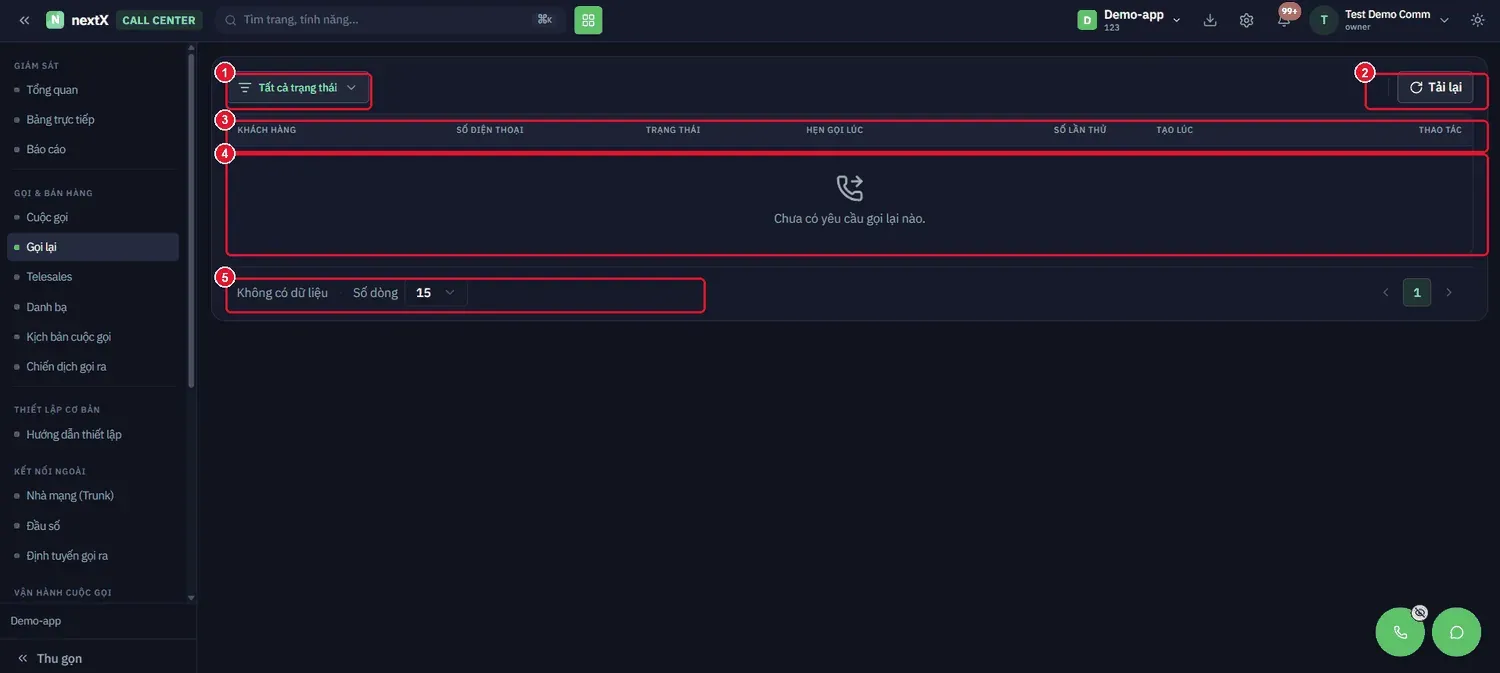Open Test Demo Comm user menu
This screenshot has width=1500, height=673.
pos(1380,20)
